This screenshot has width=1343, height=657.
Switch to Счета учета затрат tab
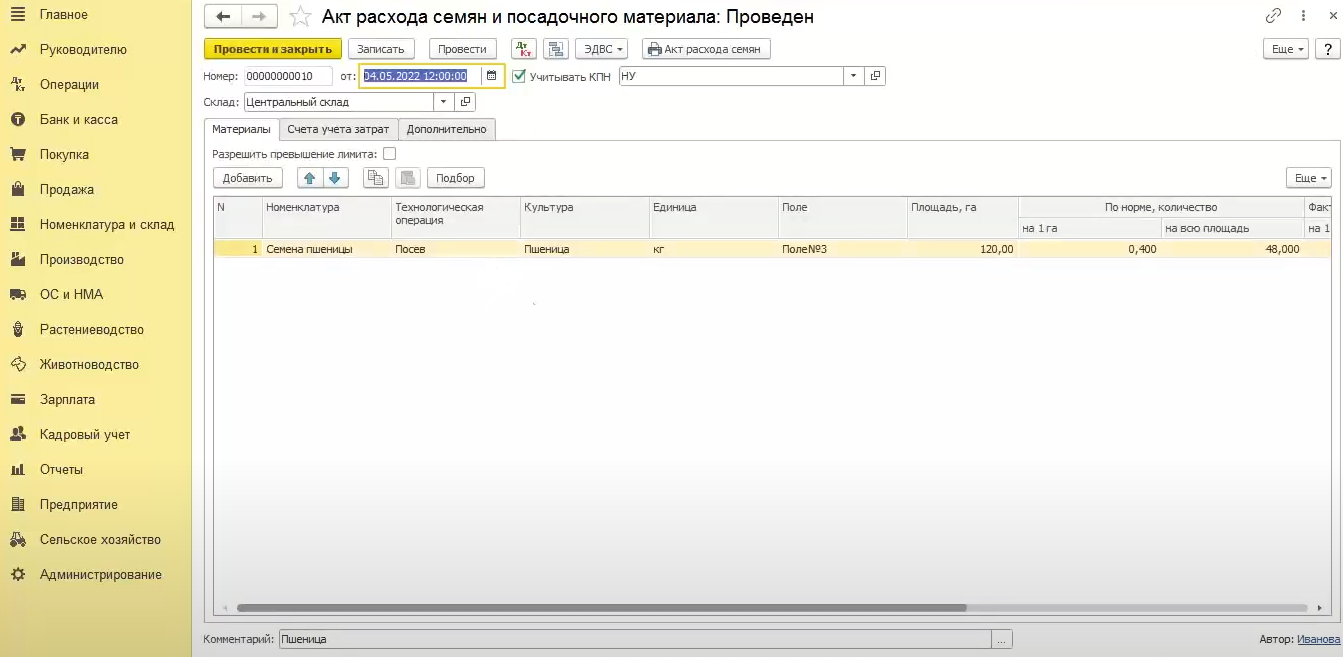click(338, 129)
